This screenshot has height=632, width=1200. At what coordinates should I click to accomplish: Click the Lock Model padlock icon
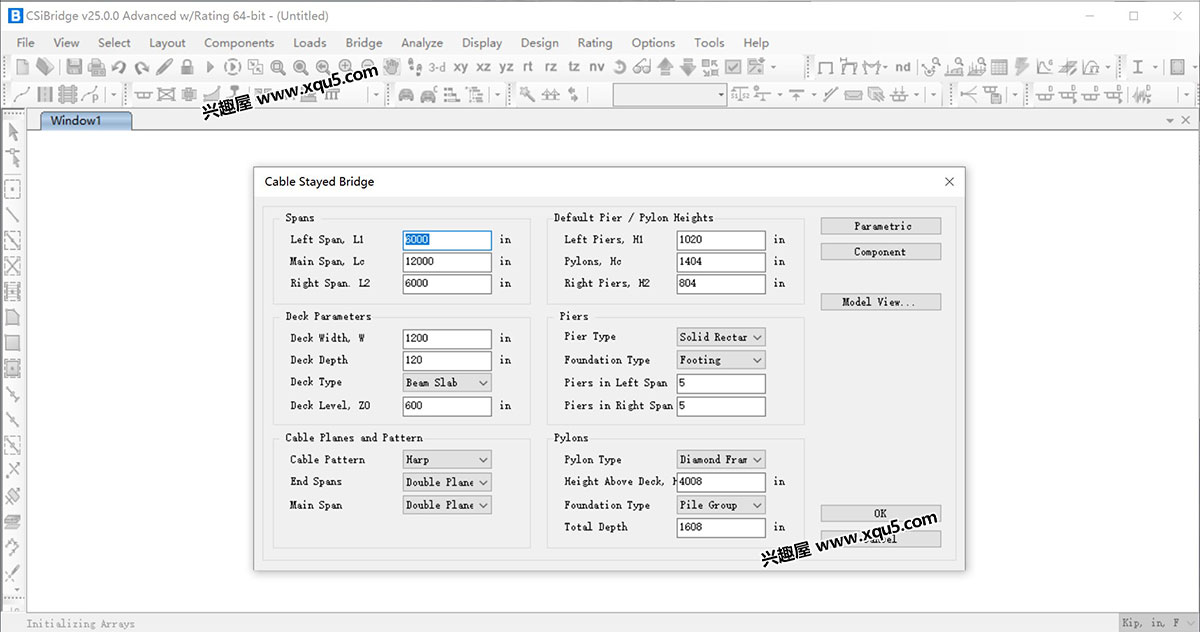pos(187,67)
